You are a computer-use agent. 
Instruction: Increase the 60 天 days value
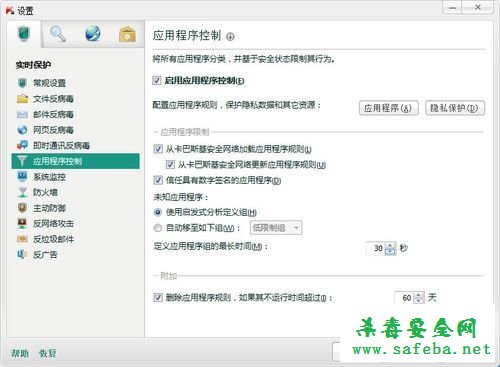click(x=419, y=295)
